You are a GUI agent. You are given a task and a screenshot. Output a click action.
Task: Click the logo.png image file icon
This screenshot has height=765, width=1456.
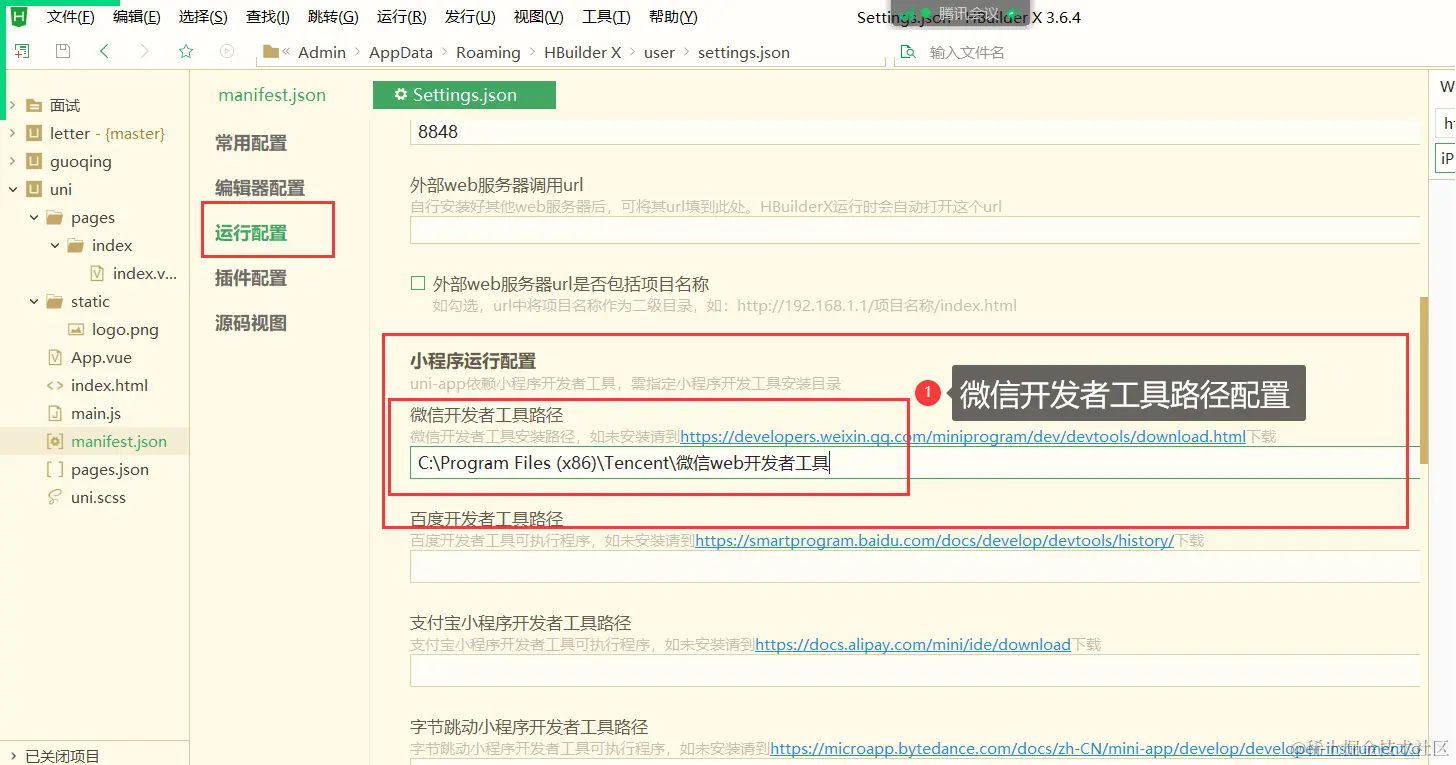pos(76,329)
